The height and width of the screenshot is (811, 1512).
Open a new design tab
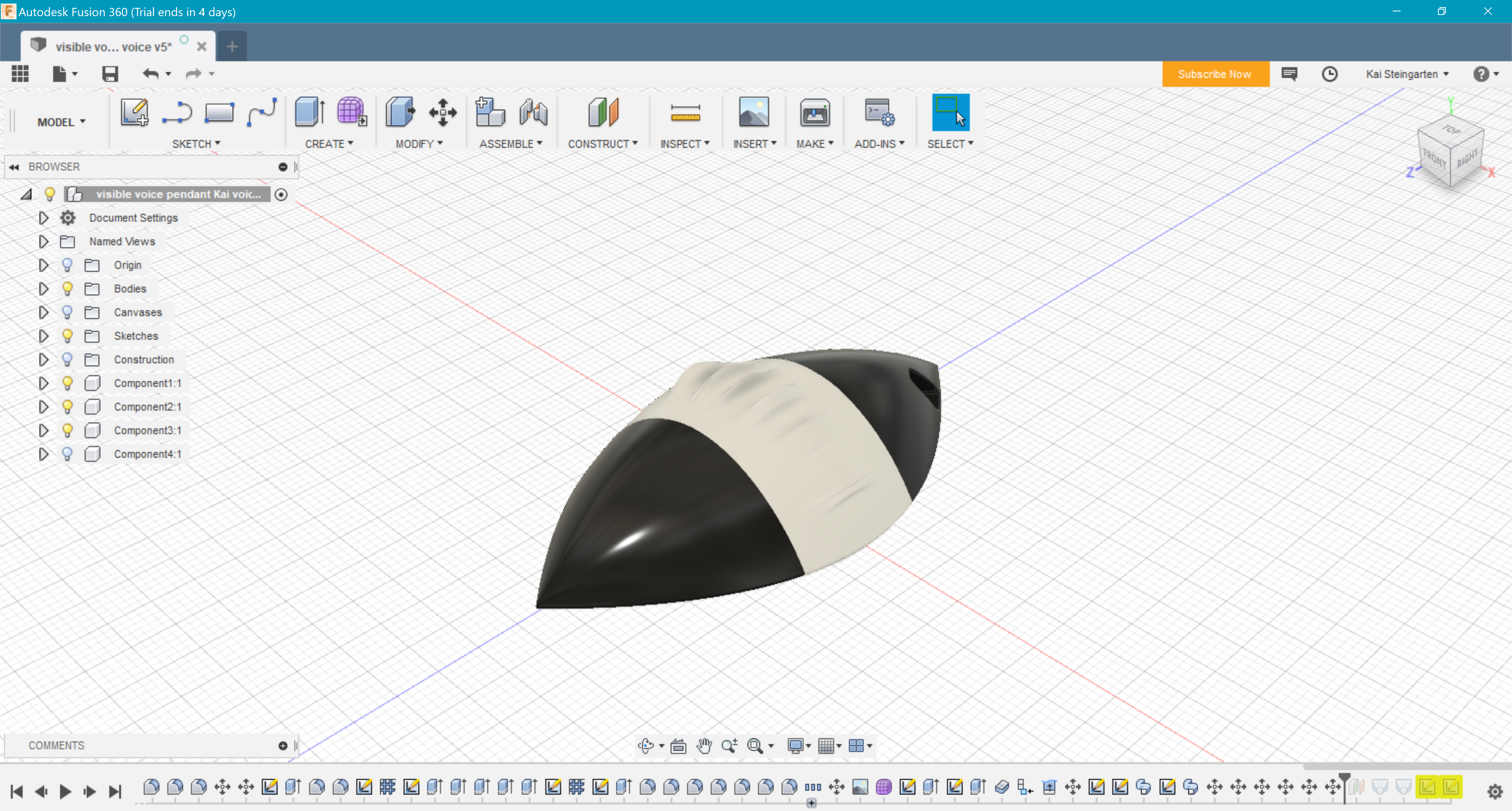coord(232,46)
